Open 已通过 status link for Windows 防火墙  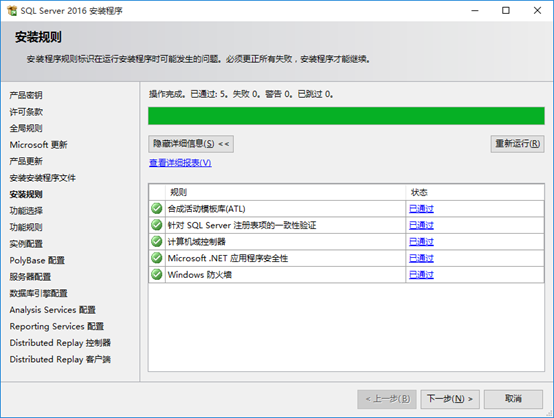(x=421, y=275)
